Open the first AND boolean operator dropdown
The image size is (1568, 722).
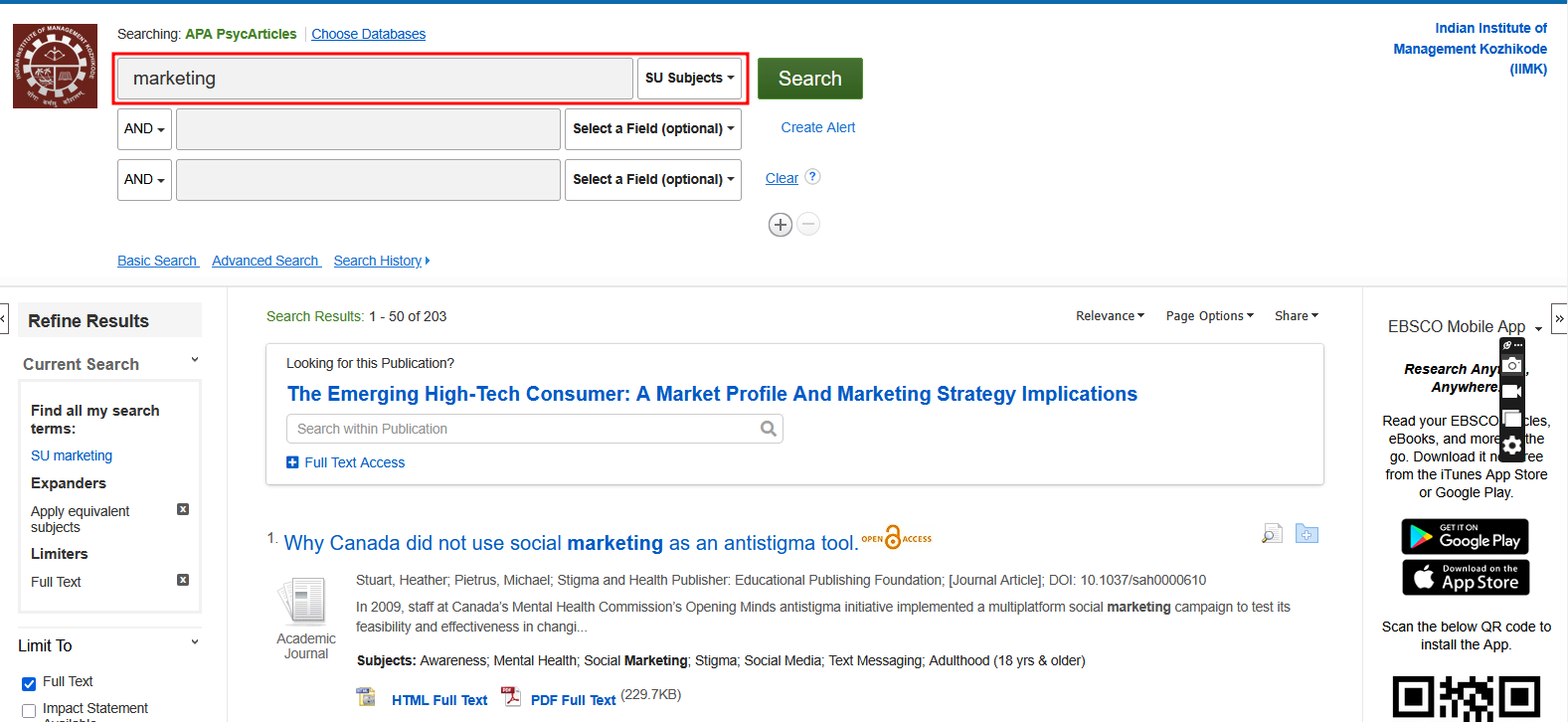coord(144,129)
